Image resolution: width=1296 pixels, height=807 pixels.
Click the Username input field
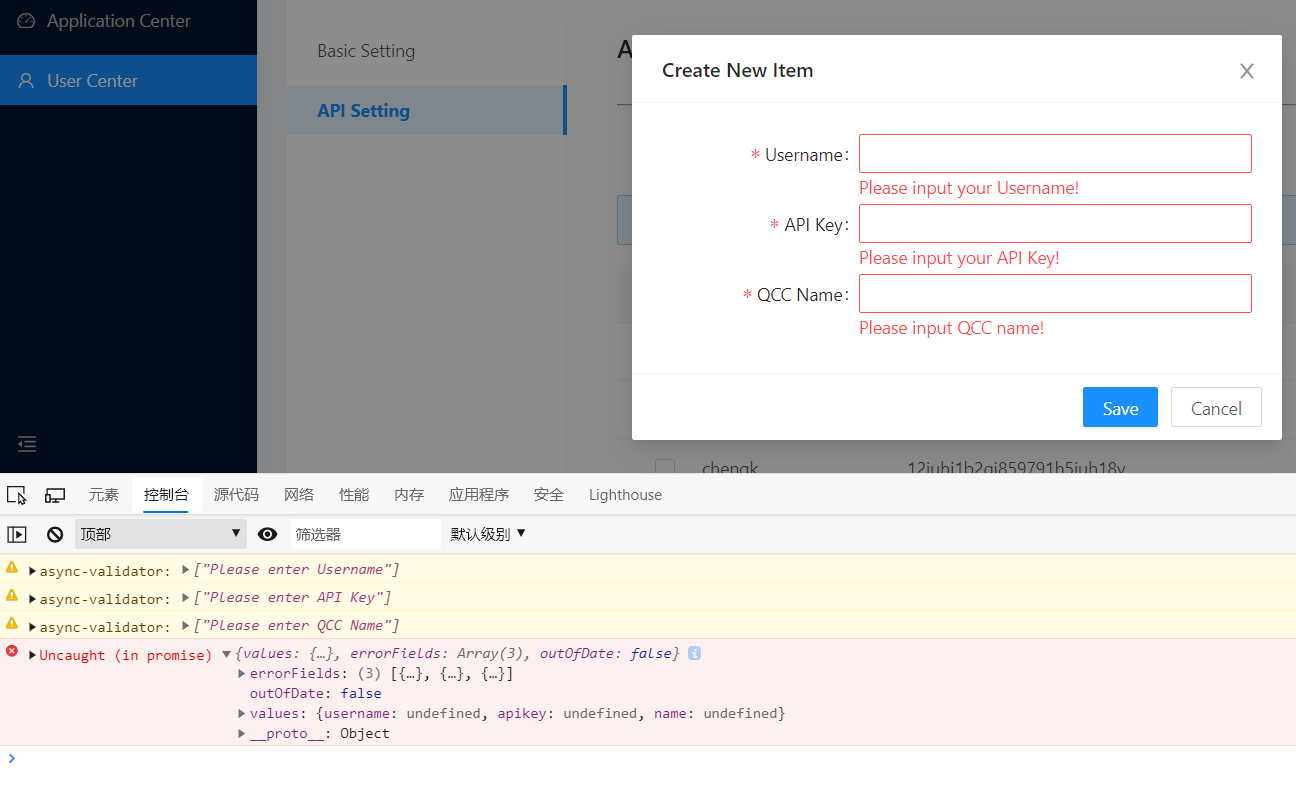click(x=1054, y=153)
